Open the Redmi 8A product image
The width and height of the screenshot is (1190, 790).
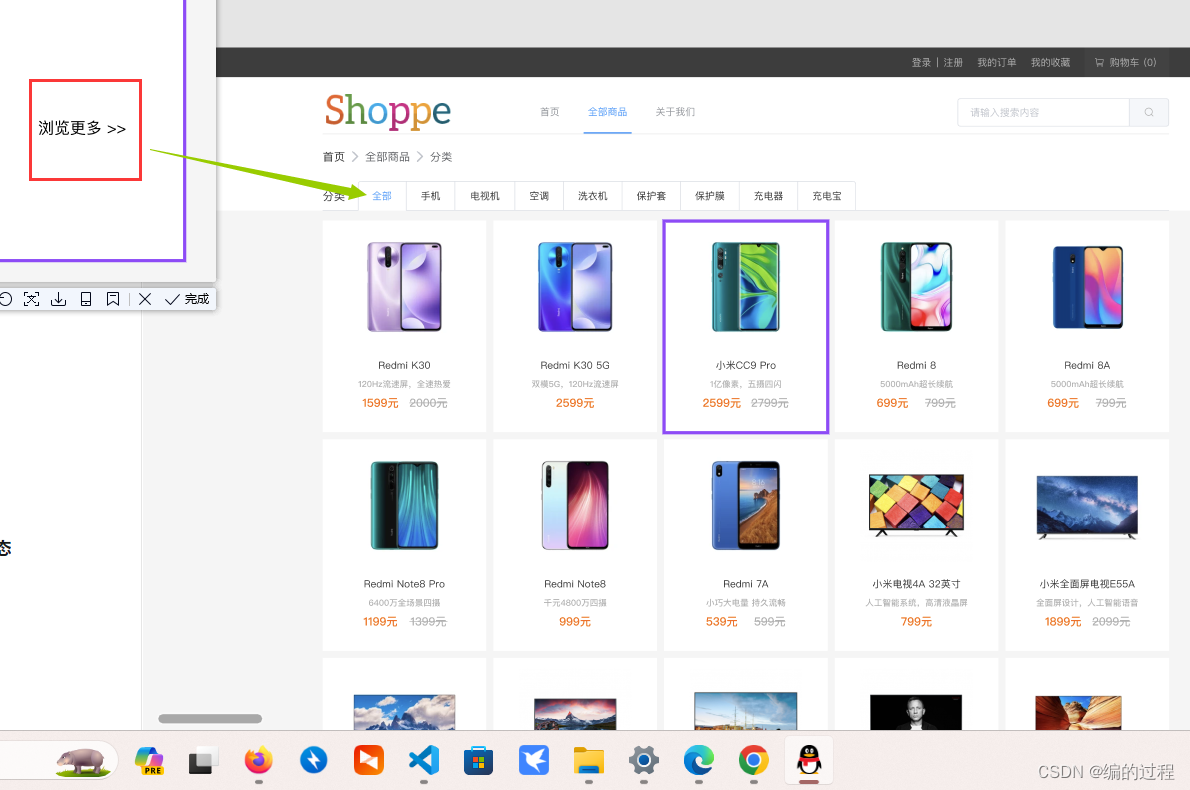click(x=1088, y=287)
